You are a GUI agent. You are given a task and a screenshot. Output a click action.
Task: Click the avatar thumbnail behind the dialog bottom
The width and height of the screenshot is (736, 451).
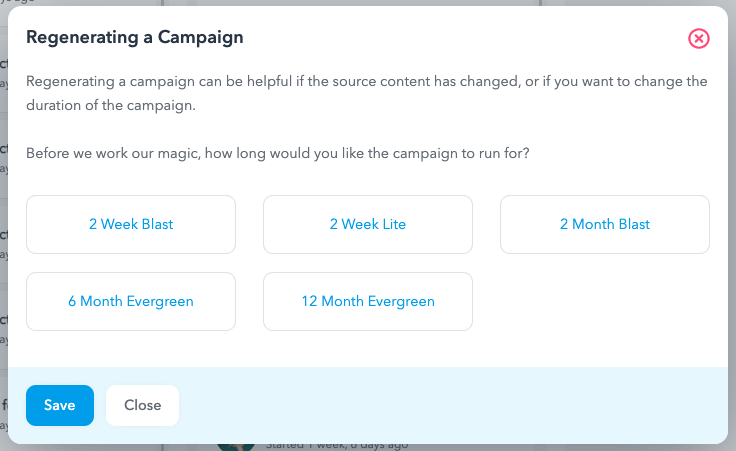236,447
